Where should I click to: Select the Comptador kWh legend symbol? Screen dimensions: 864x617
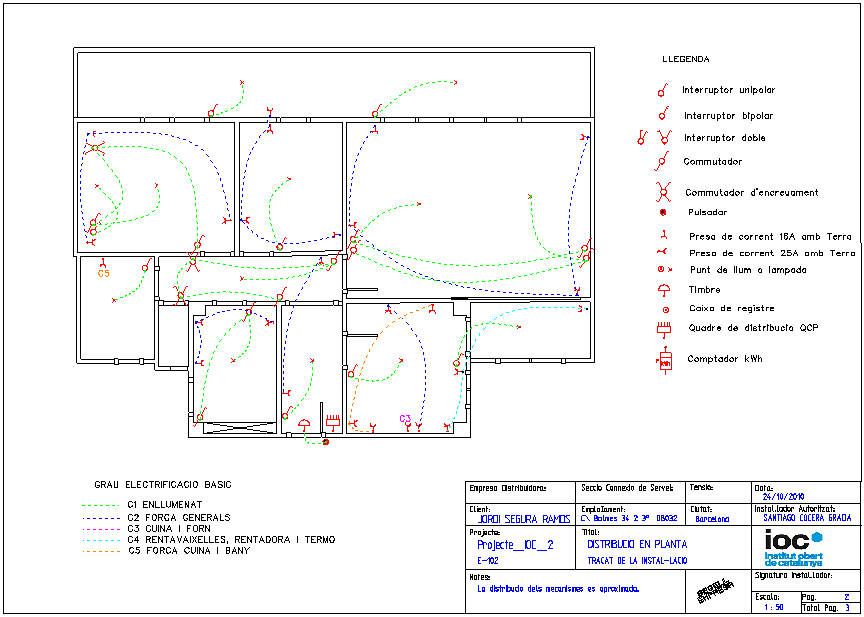tap(663, 359)
